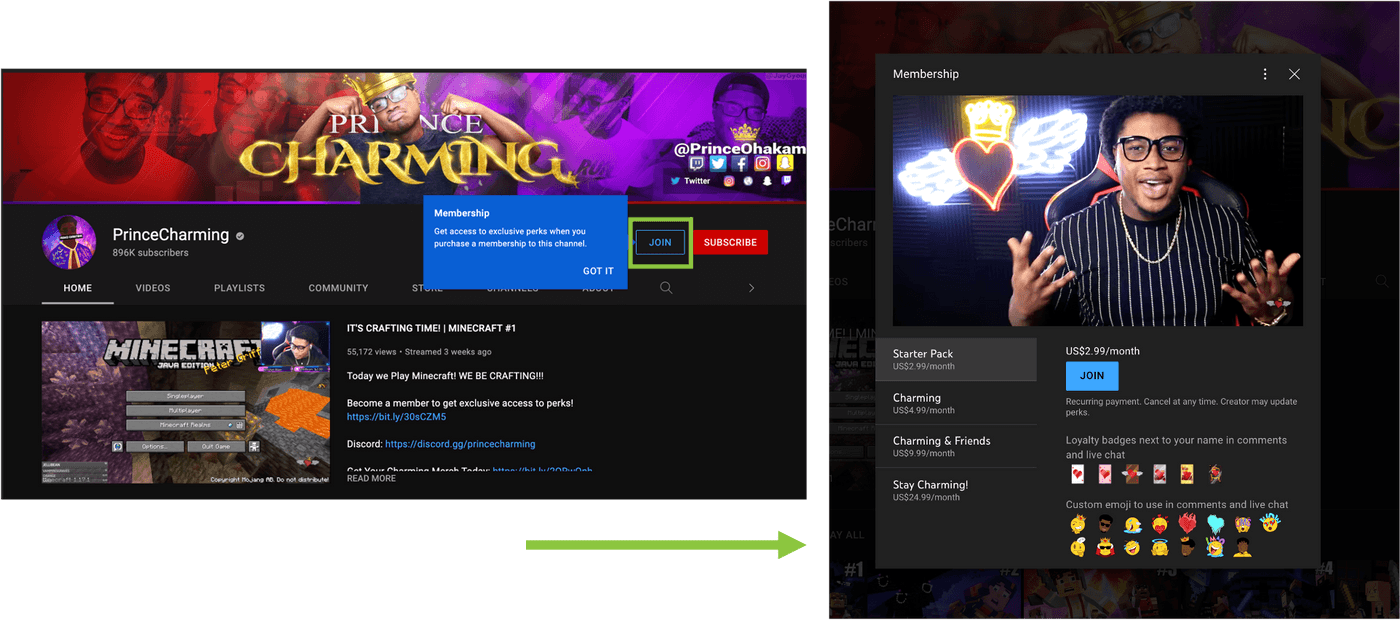Image resolution: width=1400 pixels, height=620 pixels.
Task: Click large blue Twitter bird icon under @PrinceOhakam
Action: 718,163
